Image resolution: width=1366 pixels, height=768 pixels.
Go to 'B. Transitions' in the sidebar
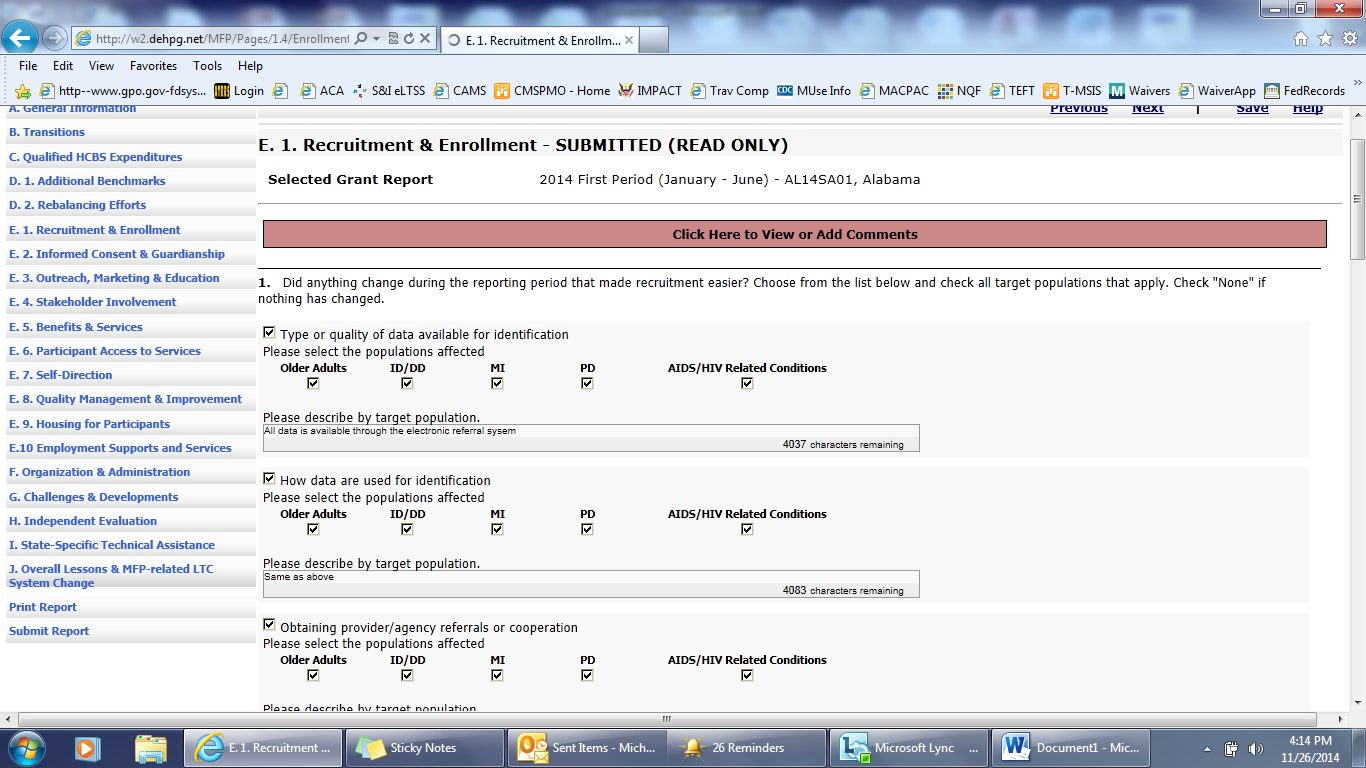47,132
